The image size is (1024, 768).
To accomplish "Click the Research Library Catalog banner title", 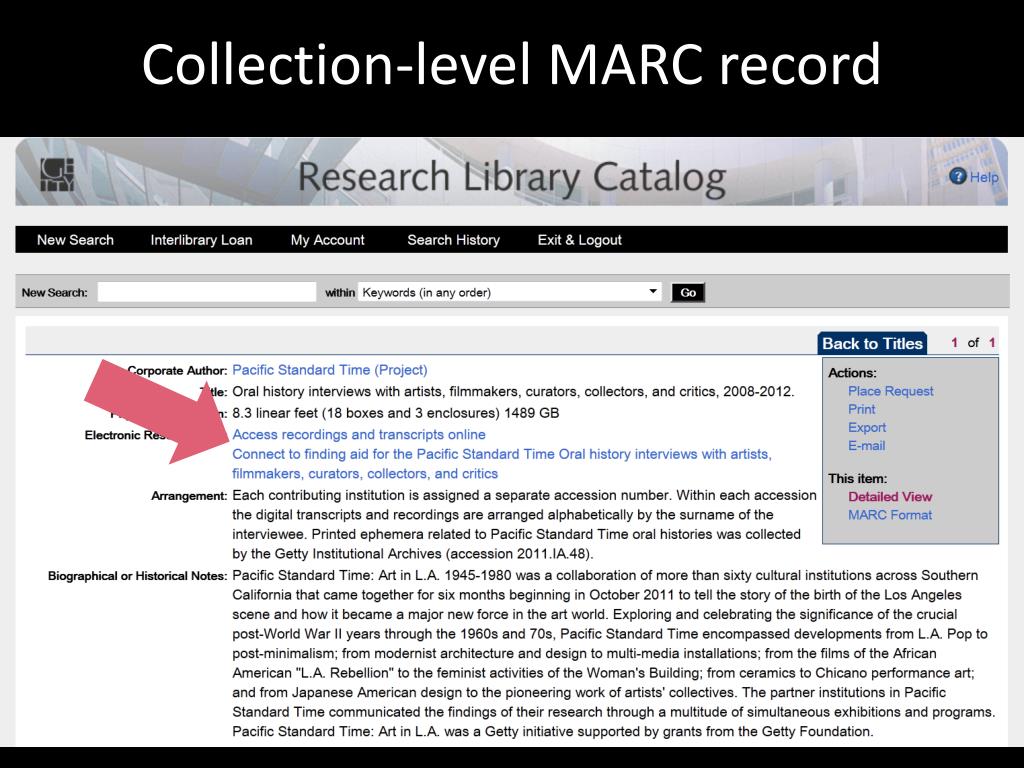I will click(x=512, y=177).
